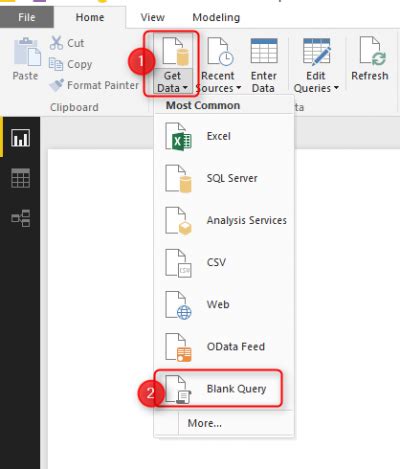
Task: Click the Paste label
Action: point(25,76)
